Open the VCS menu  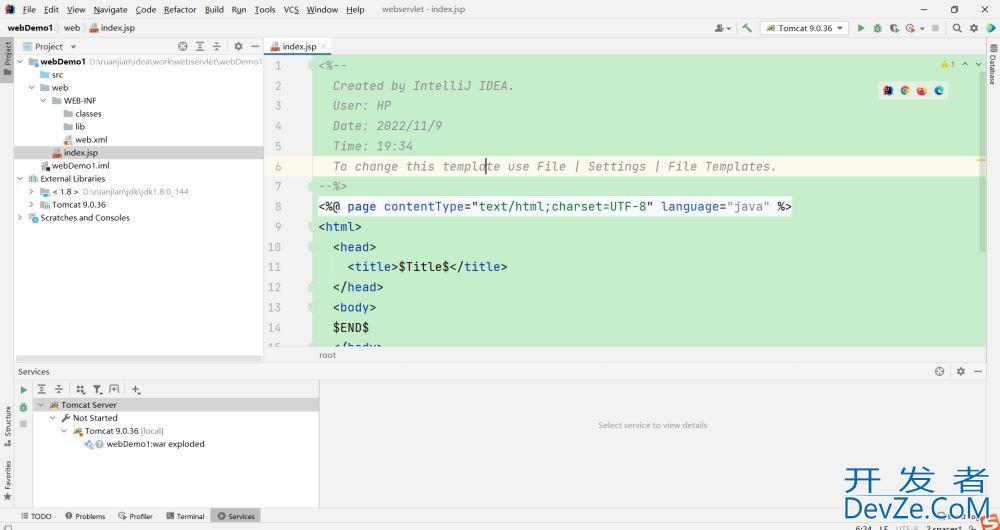pyautogui.click(x=291, y=10)
